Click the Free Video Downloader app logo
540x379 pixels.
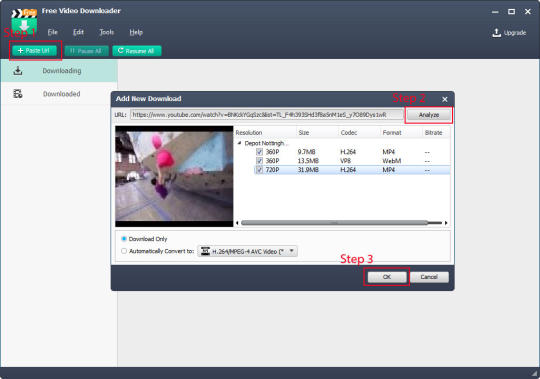(x=24, y=21)
